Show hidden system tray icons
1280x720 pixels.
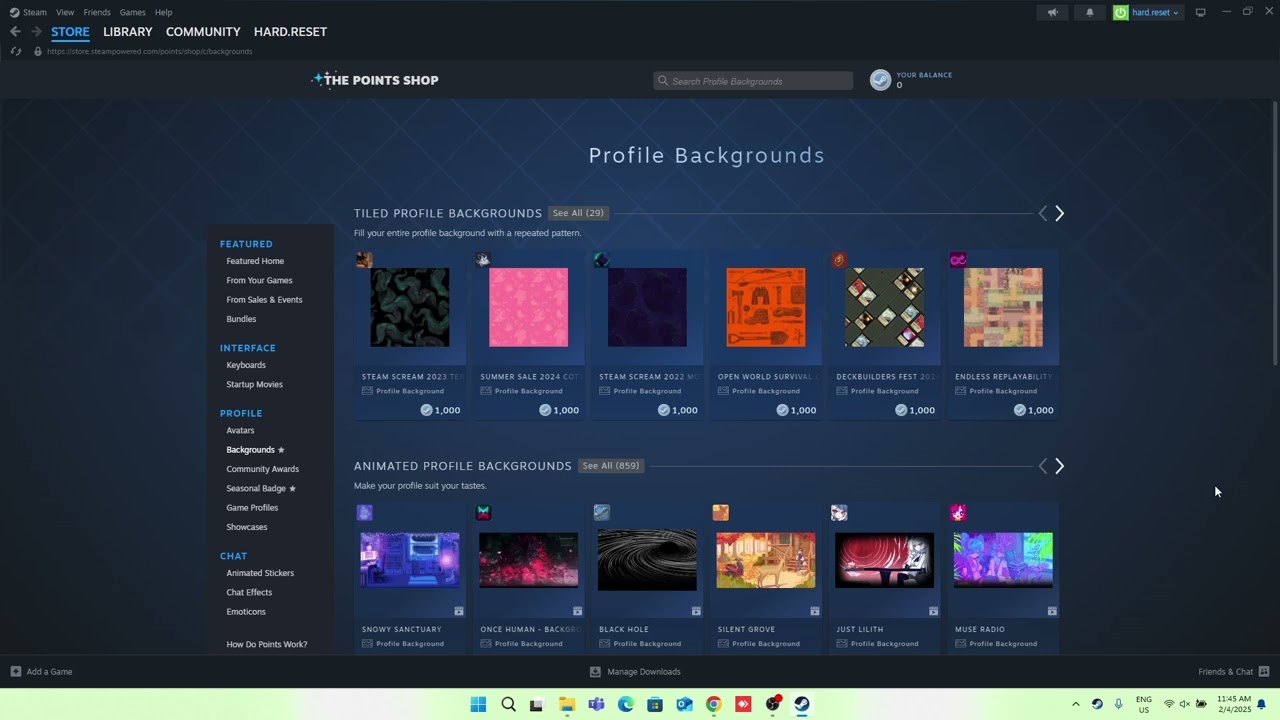(1076, 704)
